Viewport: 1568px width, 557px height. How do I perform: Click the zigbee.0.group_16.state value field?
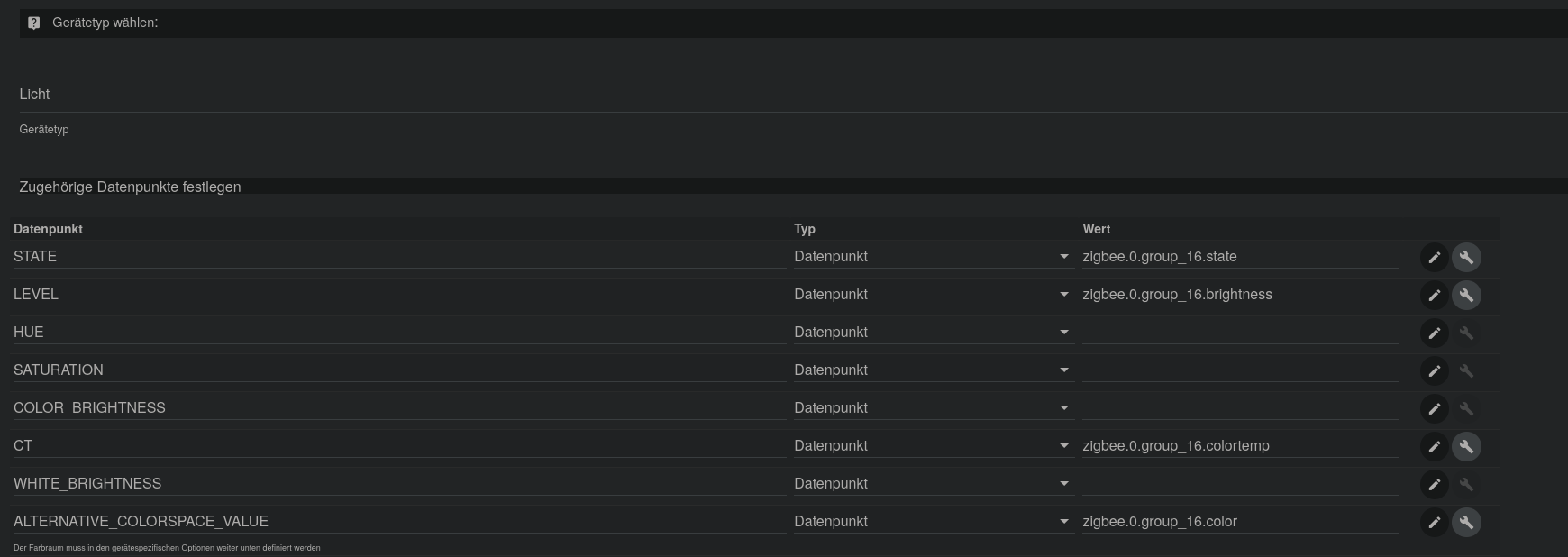(1239, 257)
